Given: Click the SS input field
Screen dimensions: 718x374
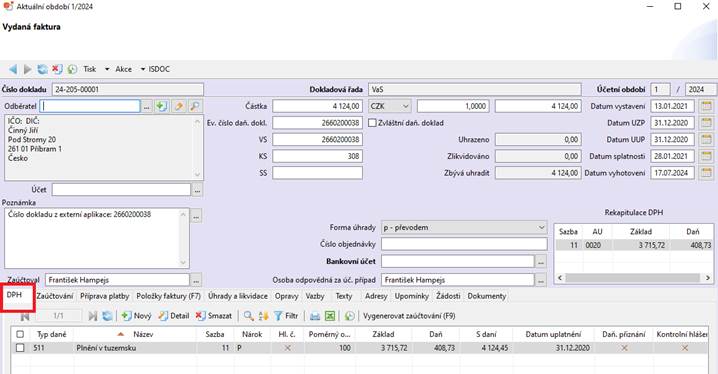Looking at the screenshot, I should [x=317, y=173].
